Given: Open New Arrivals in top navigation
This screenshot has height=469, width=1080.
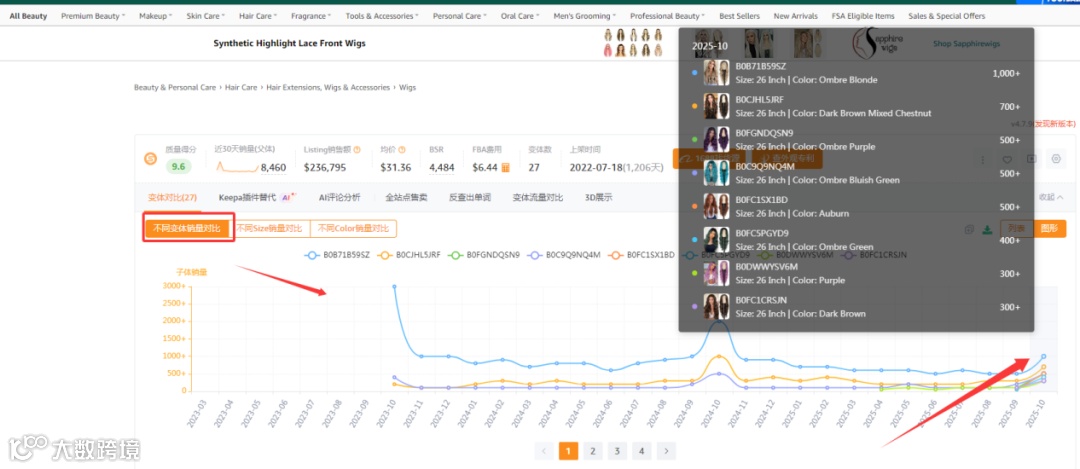Looking at the screenshot, I should (x=796, y=16).
